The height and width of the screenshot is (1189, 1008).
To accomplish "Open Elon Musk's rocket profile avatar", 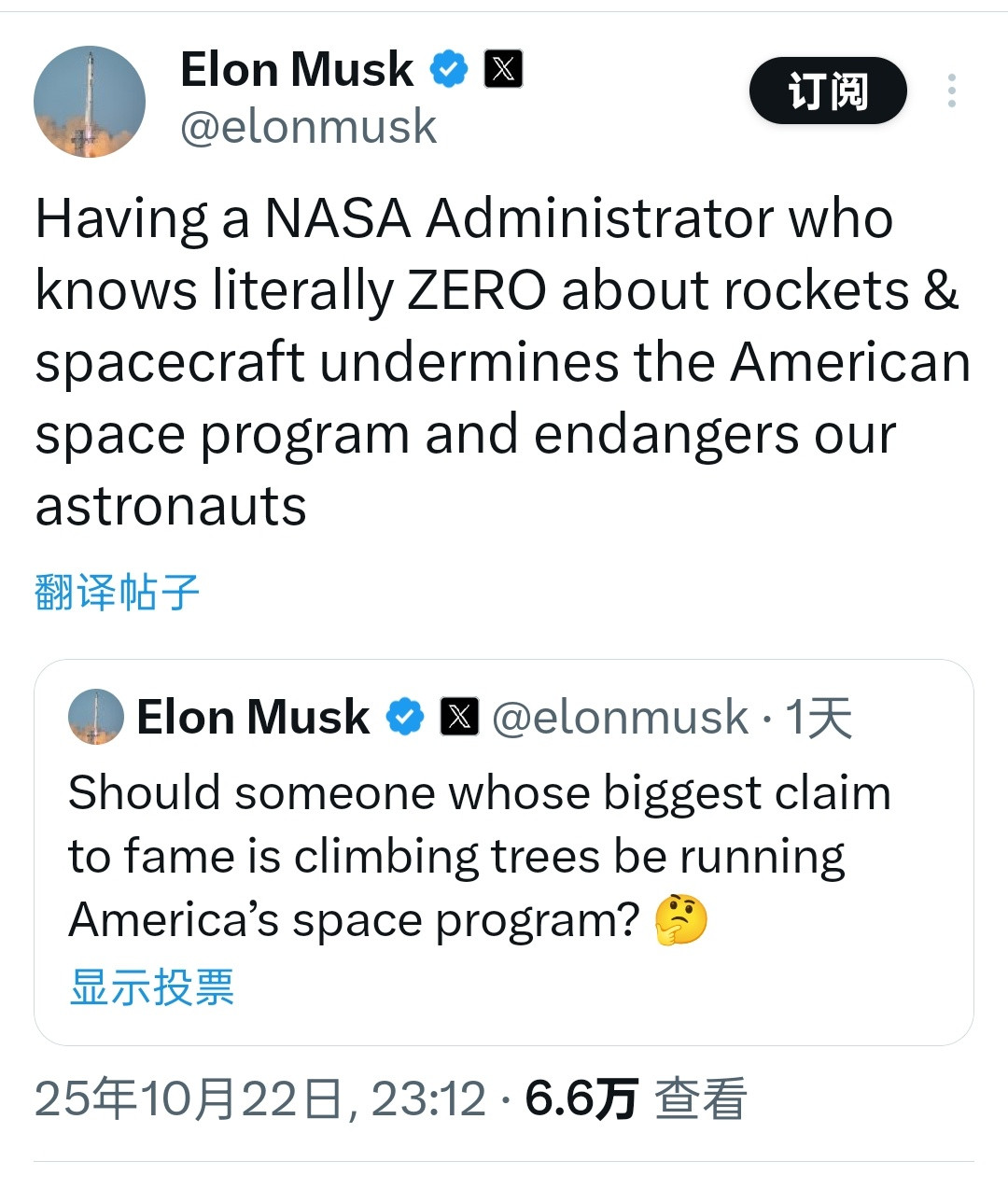I will [90, 102].
